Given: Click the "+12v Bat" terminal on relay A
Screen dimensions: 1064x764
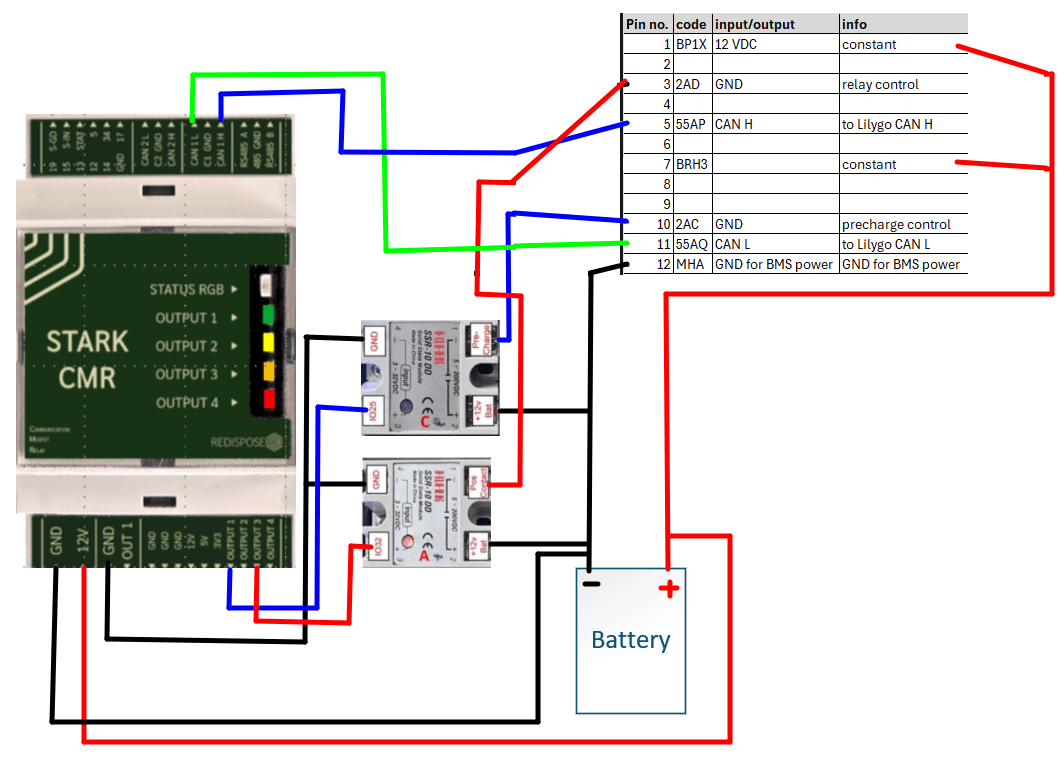Looking at the screenshot, I should click(478, 546).
